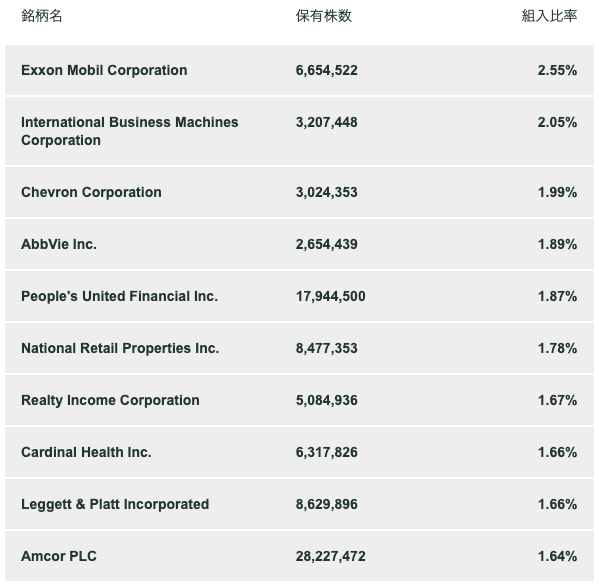Click the 保有株数 column header
Viewport: 599px width, 585px height.
click(324, 16)
